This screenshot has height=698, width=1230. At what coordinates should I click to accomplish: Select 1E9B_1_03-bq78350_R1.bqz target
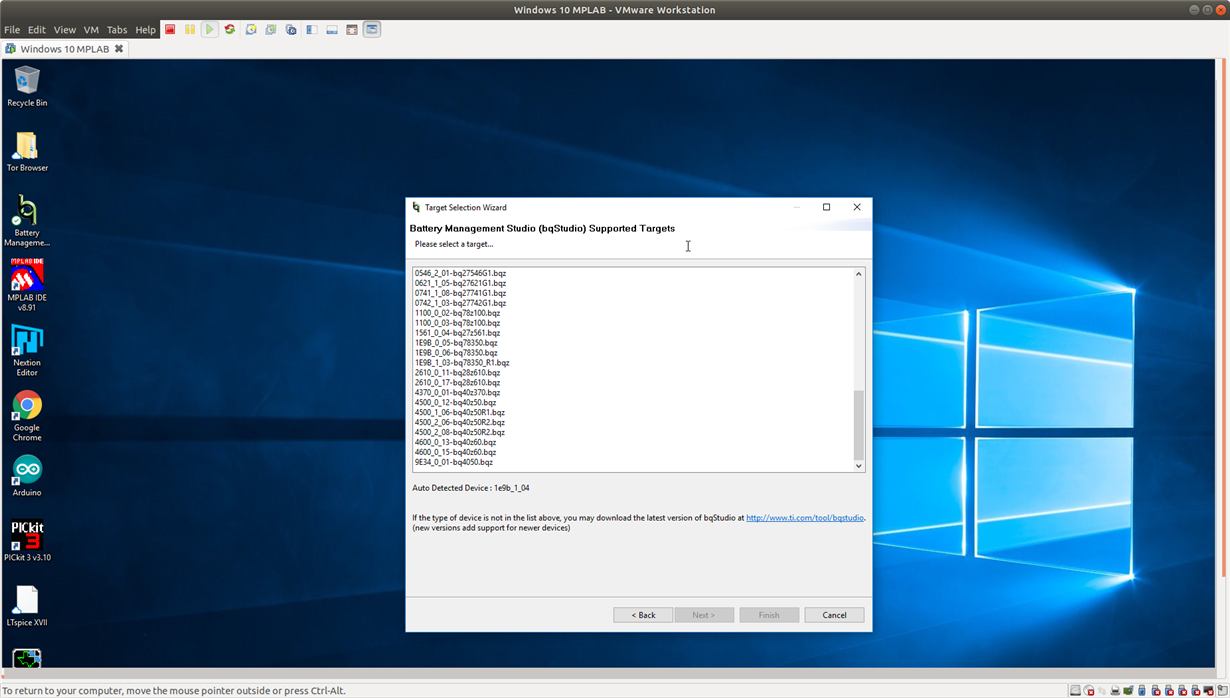point(462,363)
